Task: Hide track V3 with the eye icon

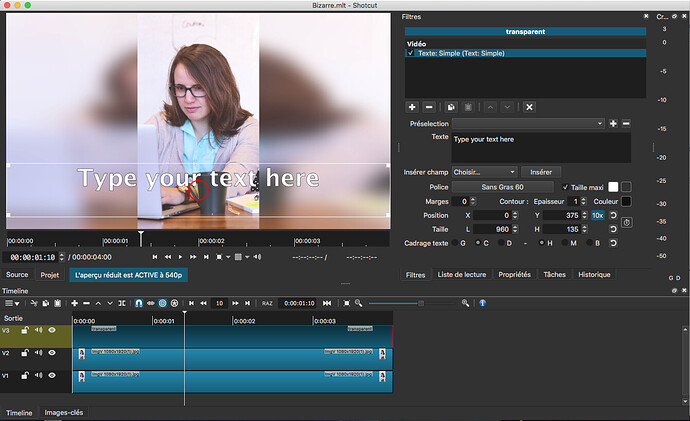Action: pos(52,330)
